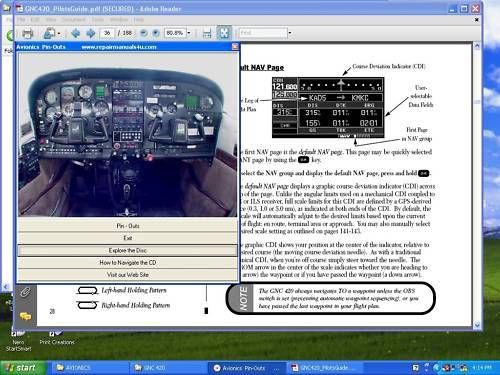Click the cockpit photo in Avionics window
This screenshot has width=500, height=375.
(128, 135)
